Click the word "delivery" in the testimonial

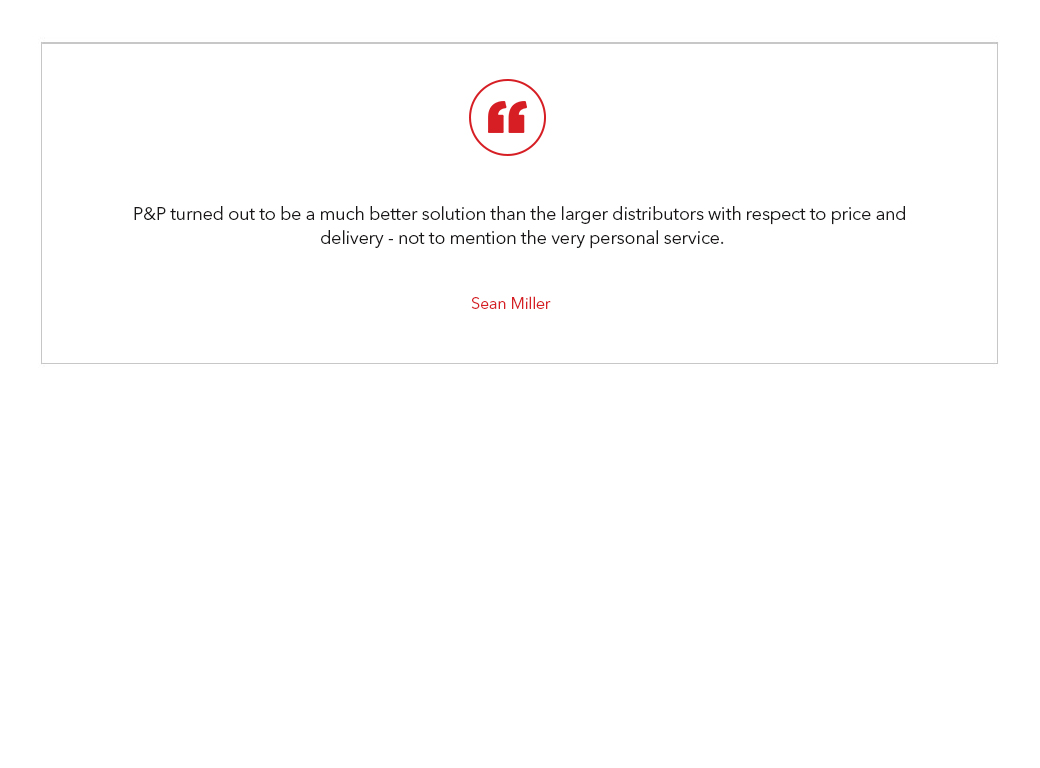click(x=352, y=239)
